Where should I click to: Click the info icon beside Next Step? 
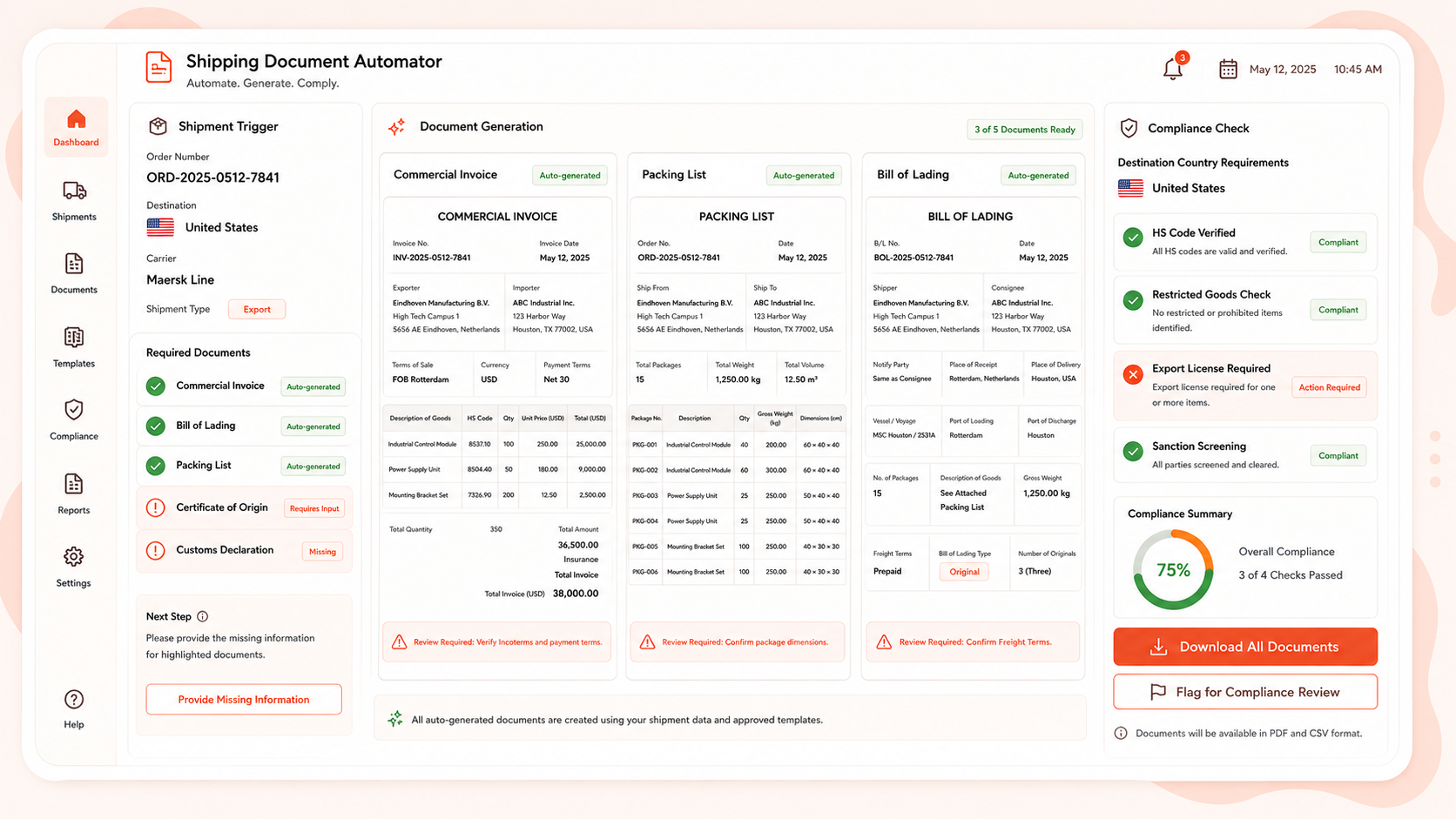(203, 616)
